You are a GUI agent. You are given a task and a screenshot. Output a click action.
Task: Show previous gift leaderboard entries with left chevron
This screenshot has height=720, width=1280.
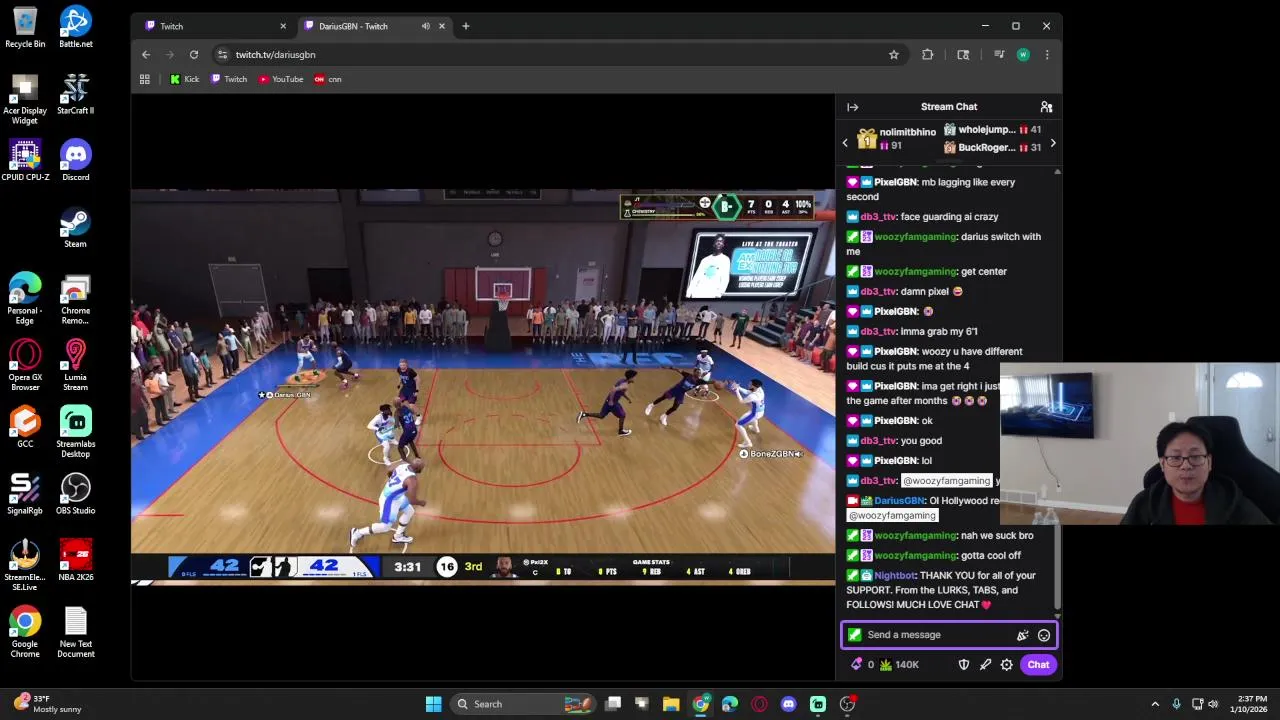pyautogui.click(x=845, y=143)
